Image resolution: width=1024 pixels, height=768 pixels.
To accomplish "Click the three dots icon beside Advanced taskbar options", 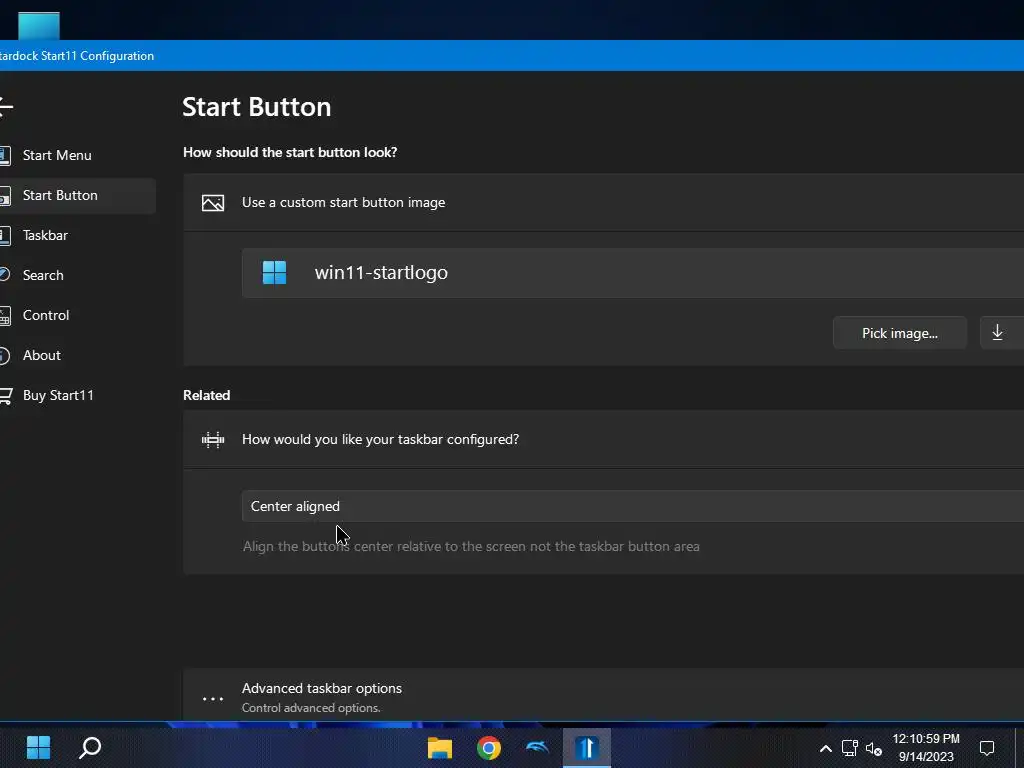I will point(213,699).
